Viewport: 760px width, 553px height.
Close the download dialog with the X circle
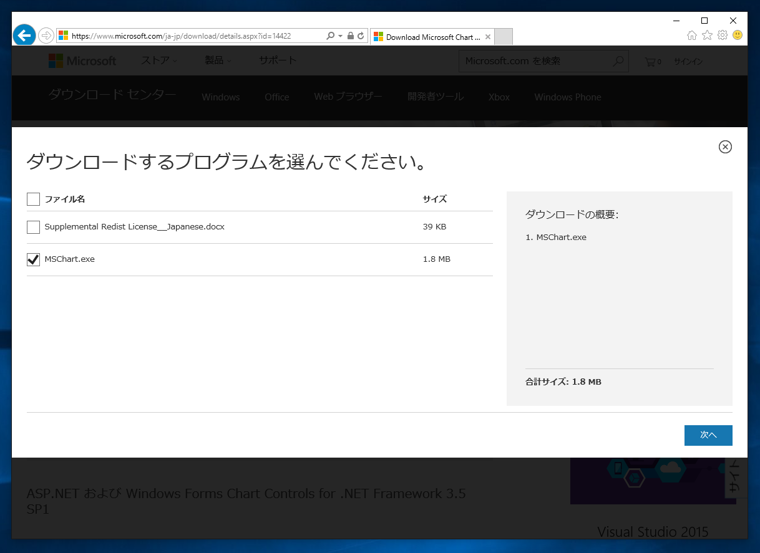pyautogui.click(x=725, y=147)
